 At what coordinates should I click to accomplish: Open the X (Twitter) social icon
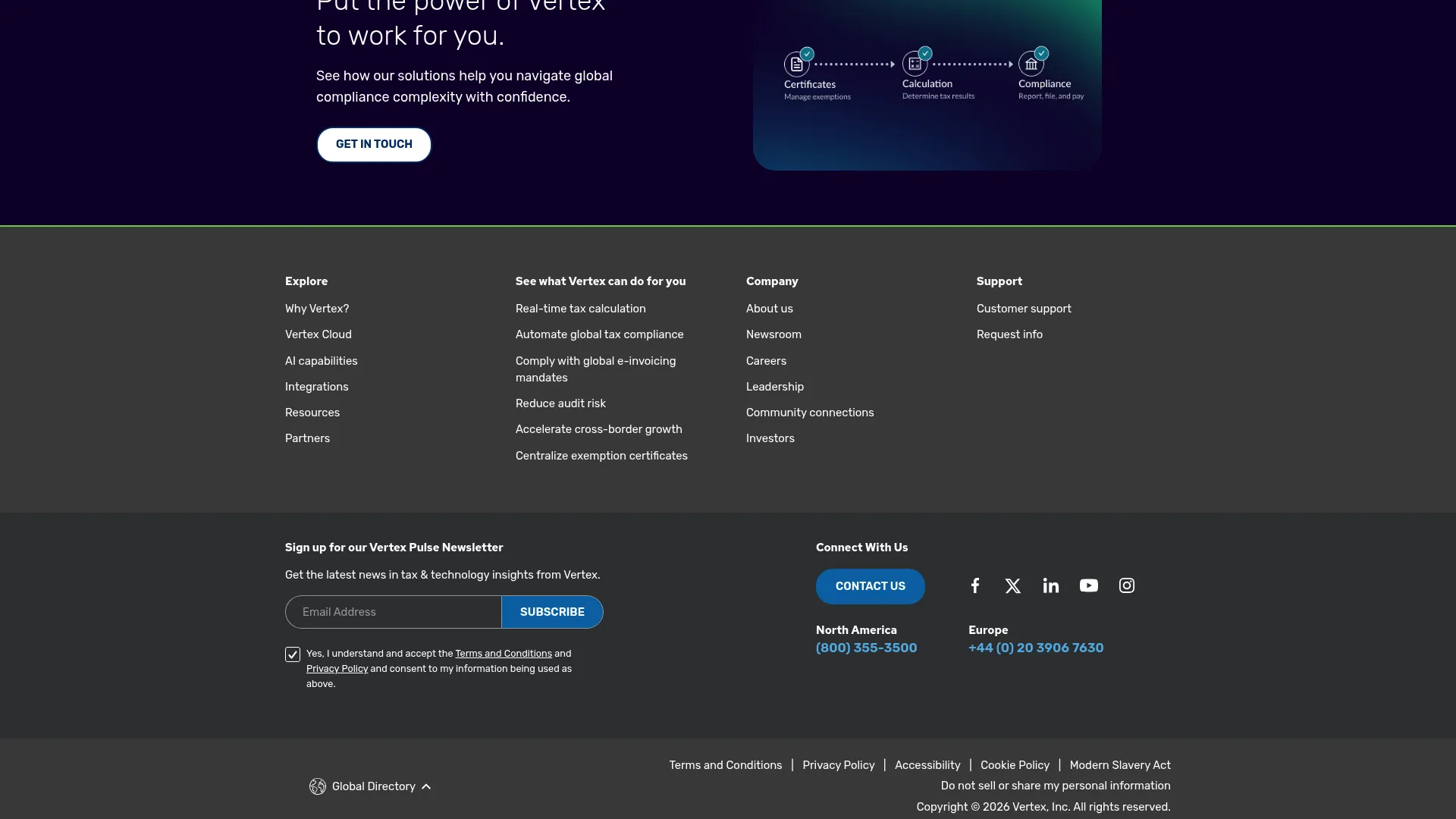coord(1013,585)
